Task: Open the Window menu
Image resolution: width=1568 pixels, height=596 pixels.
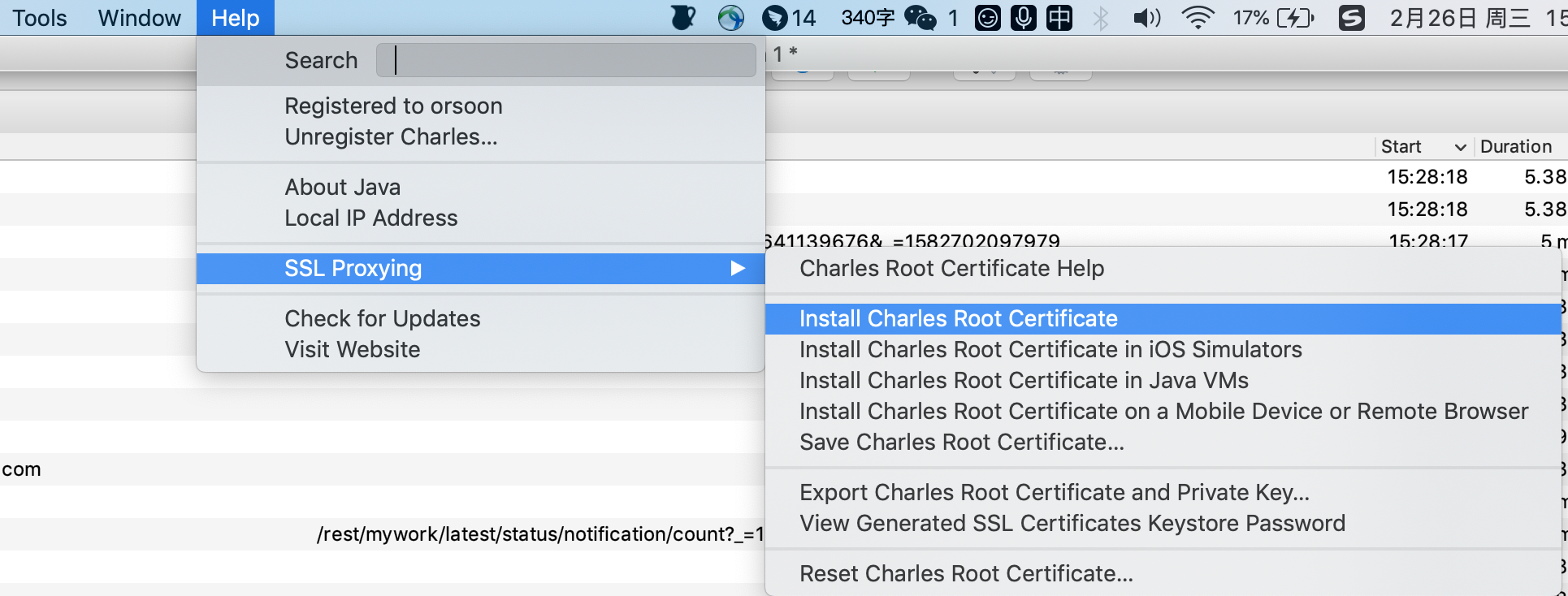Action: [x=139, y=18]
